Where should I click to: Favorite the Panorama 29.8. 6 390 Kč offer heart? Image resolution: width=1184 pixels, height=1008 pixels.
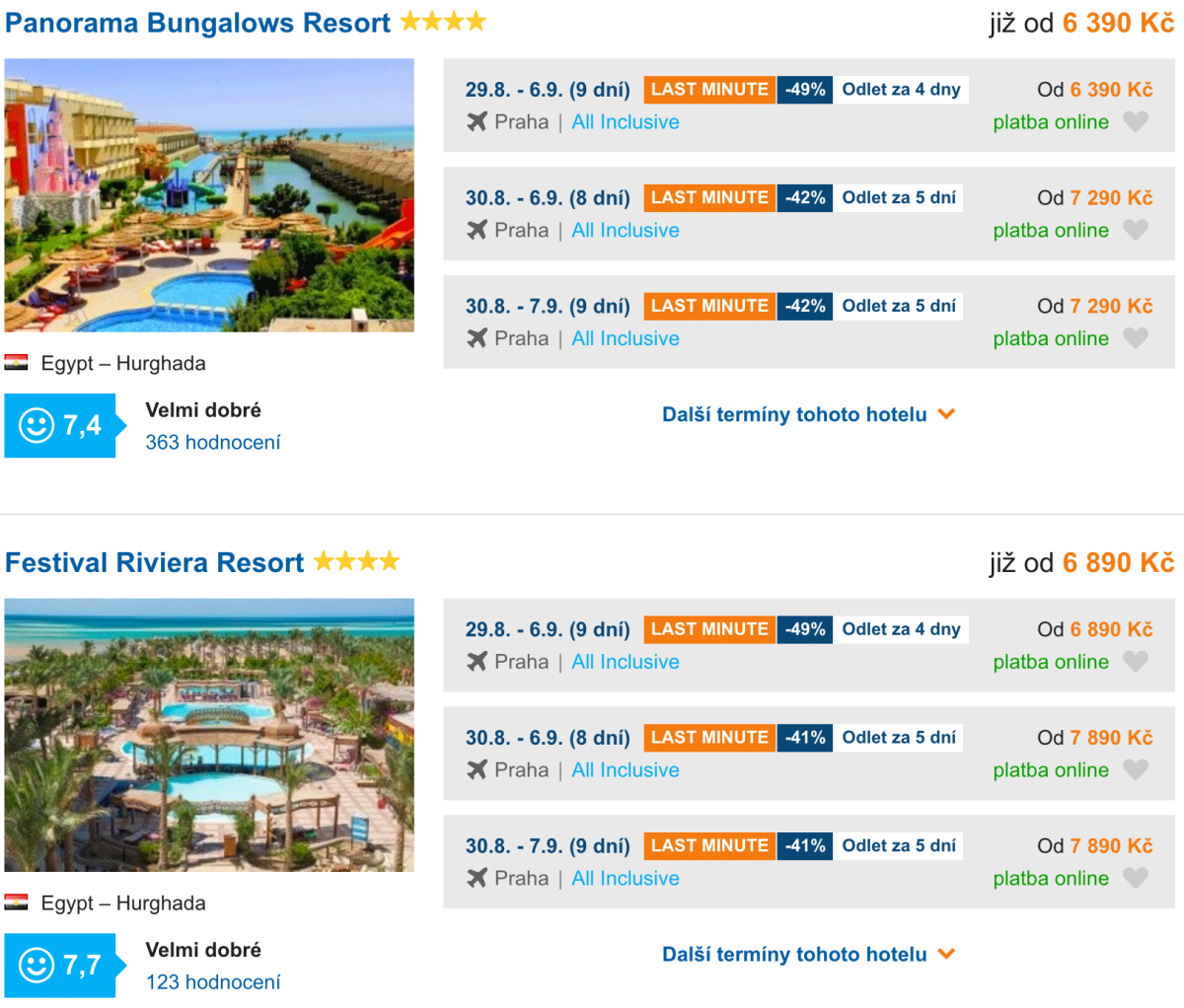click(x=1136, y=122)
